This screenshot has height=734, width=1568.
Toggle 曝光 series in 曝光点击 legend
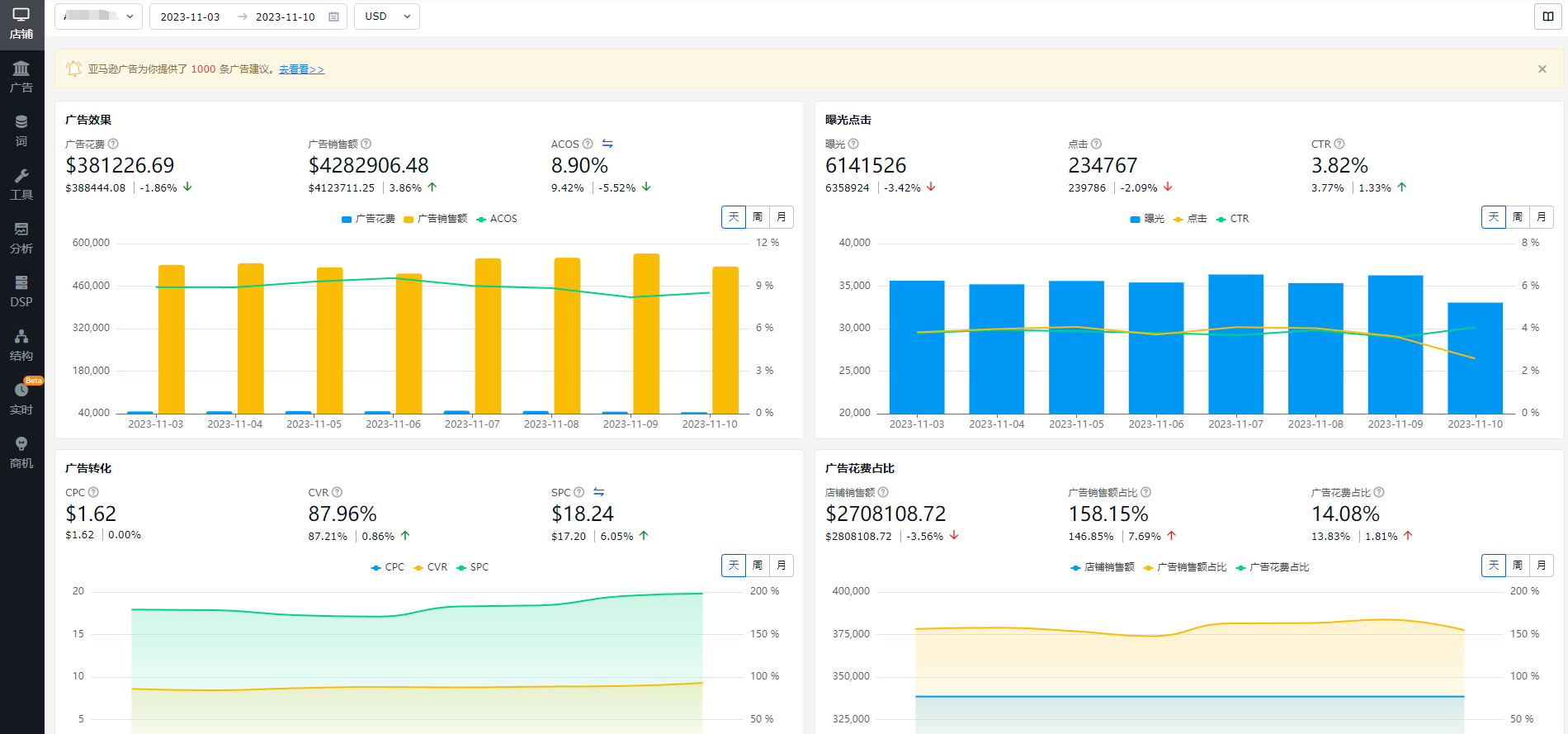pyautogui.click(x=1147, y=219)
